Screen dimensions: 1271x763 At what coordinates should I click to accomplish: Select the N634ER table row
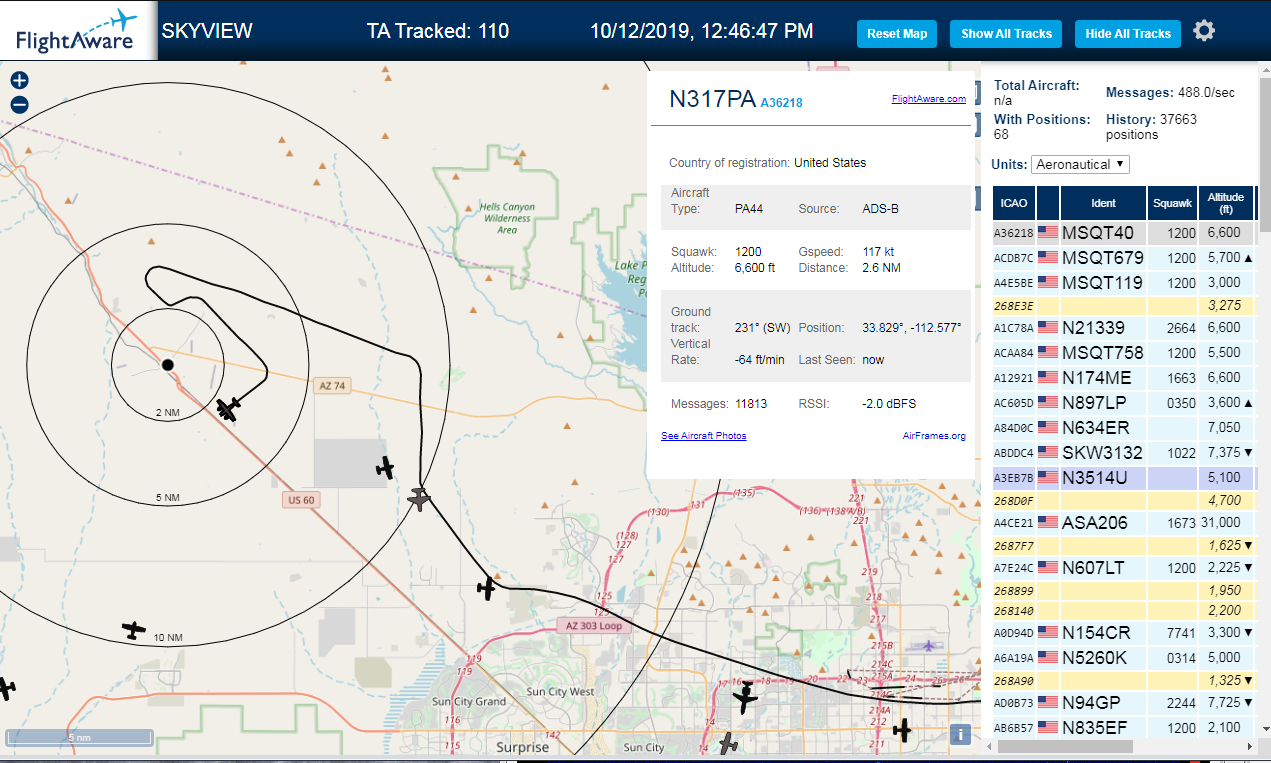pos(1124,428)
